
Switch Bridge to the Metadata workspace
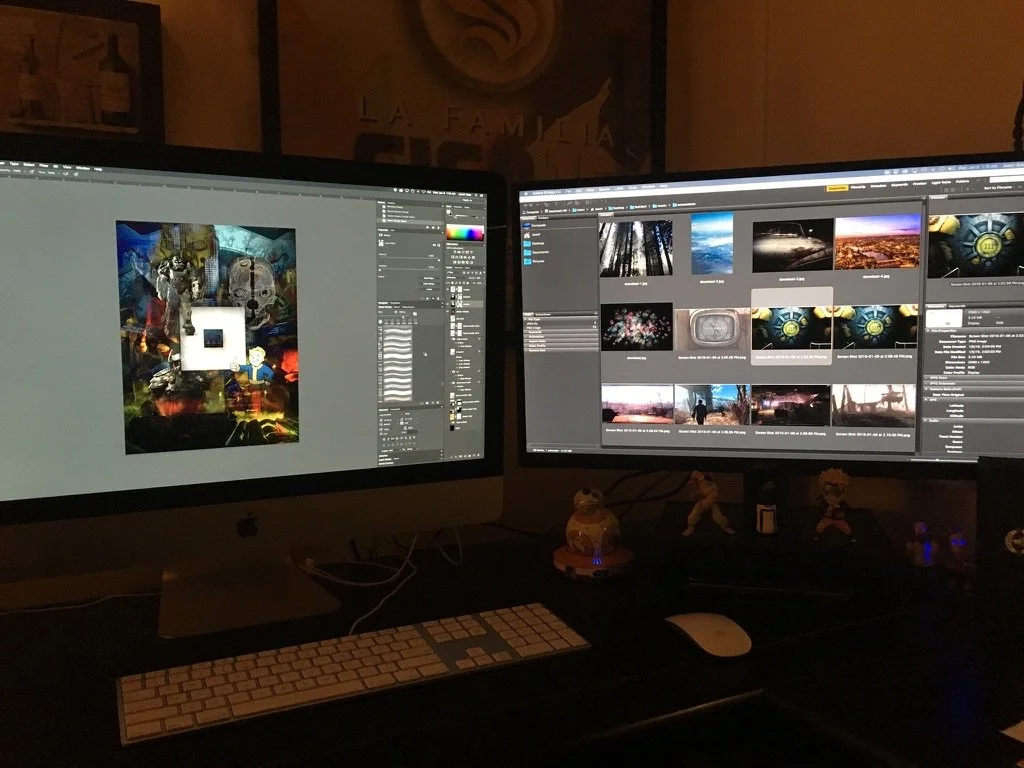tap(878, 185)
